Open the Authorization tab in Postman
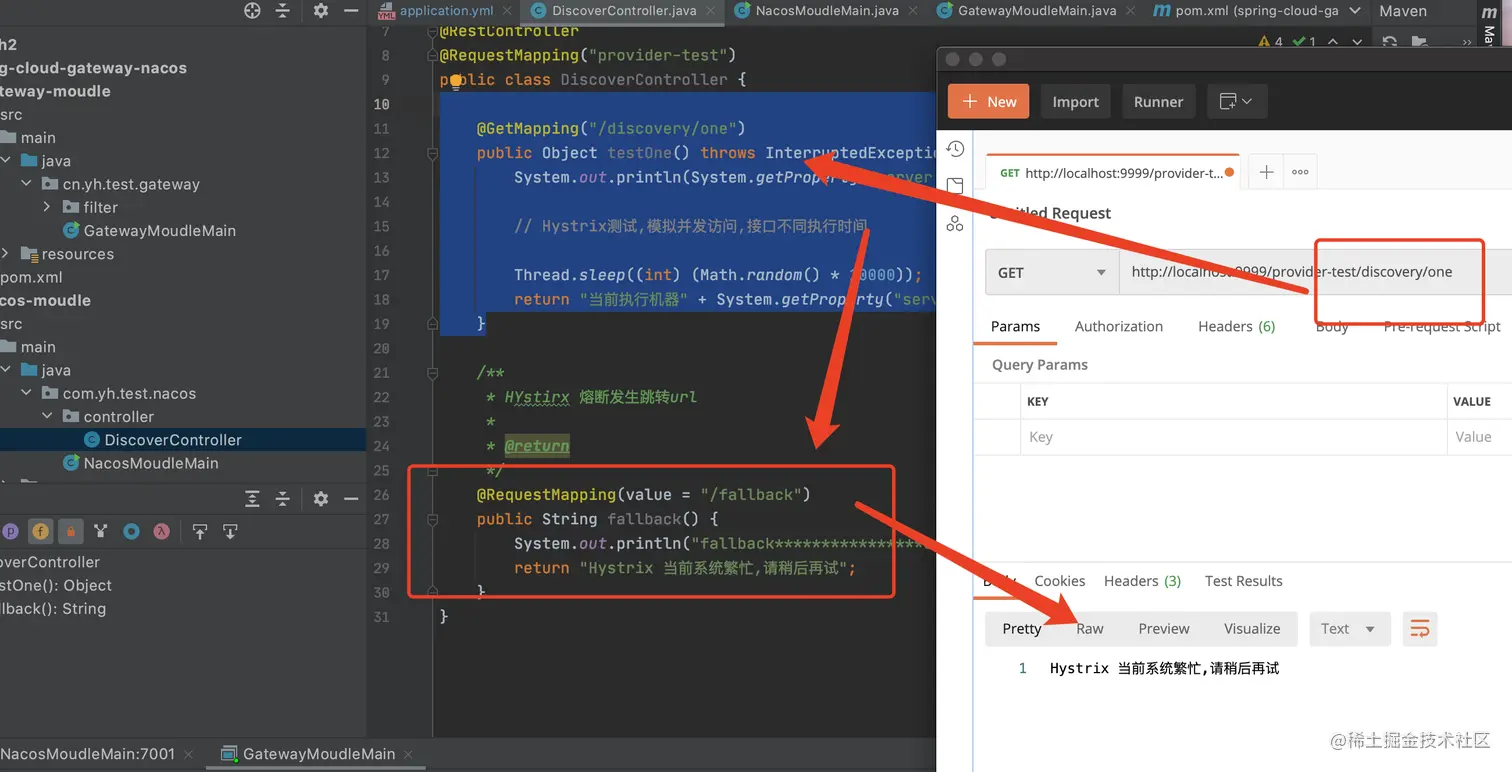1512x772 pixels. [1119, 326]
